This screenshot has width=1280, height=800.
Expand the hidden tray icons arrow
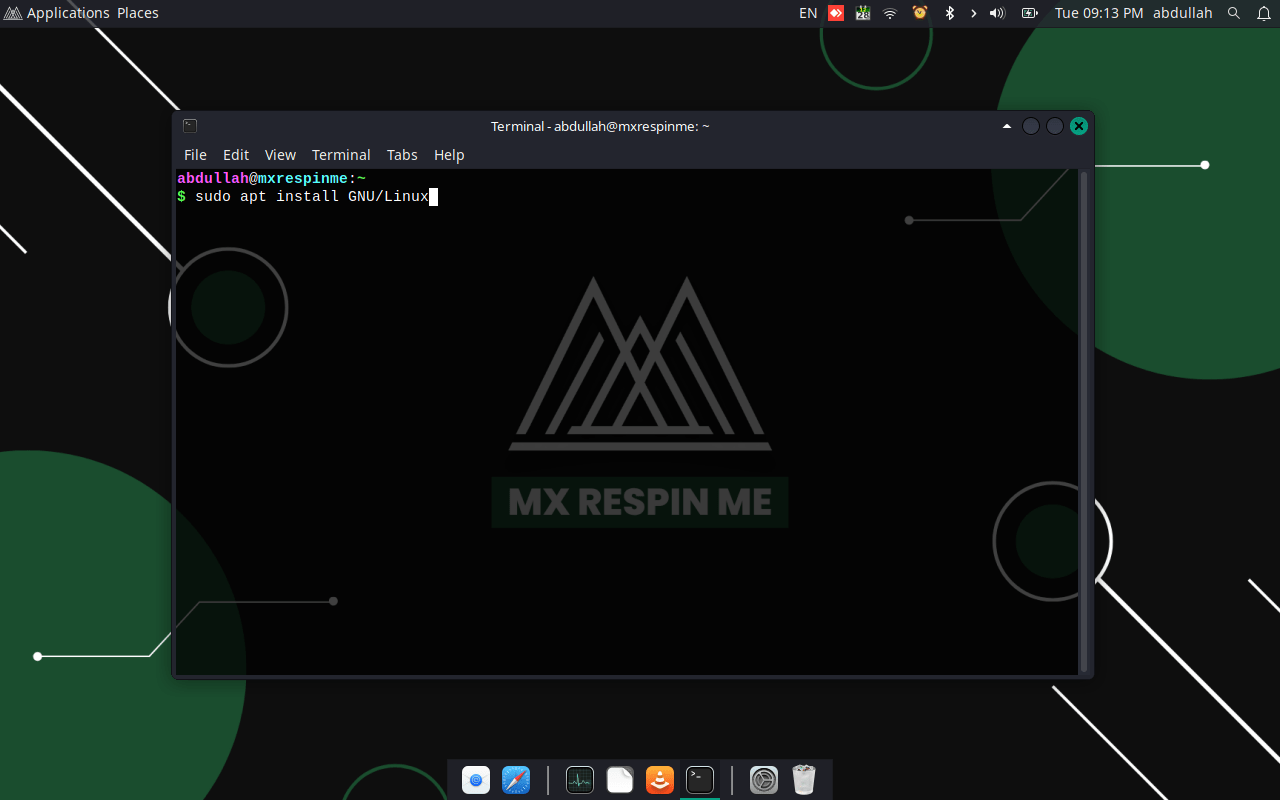973,13
